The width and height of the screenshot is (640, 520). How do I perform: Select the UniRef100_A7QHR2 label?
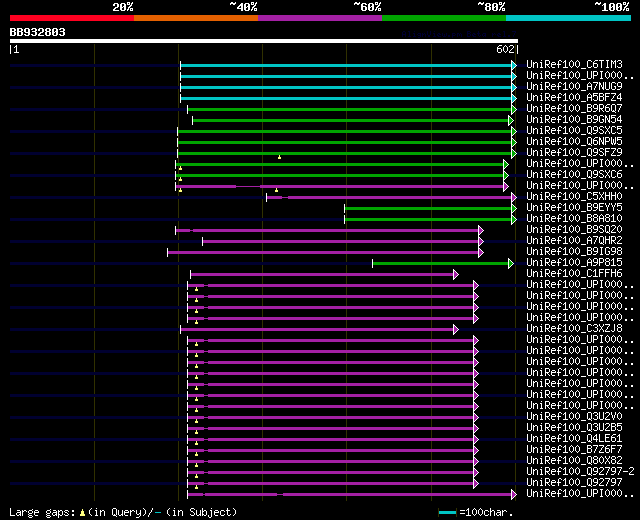(574, 241)
